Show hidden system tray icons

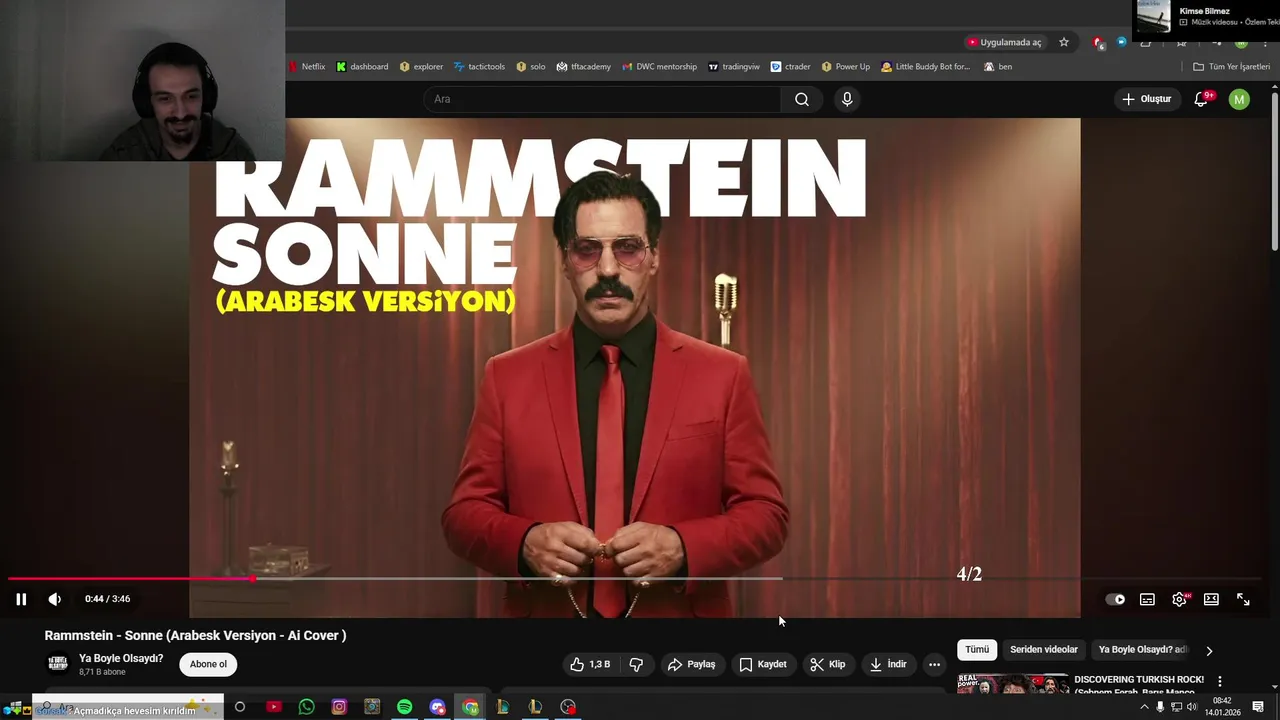(1144, 707)
